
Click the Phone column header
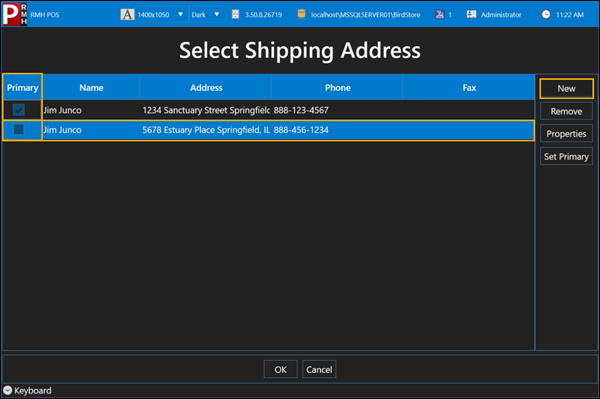click(x=338, y=88)
